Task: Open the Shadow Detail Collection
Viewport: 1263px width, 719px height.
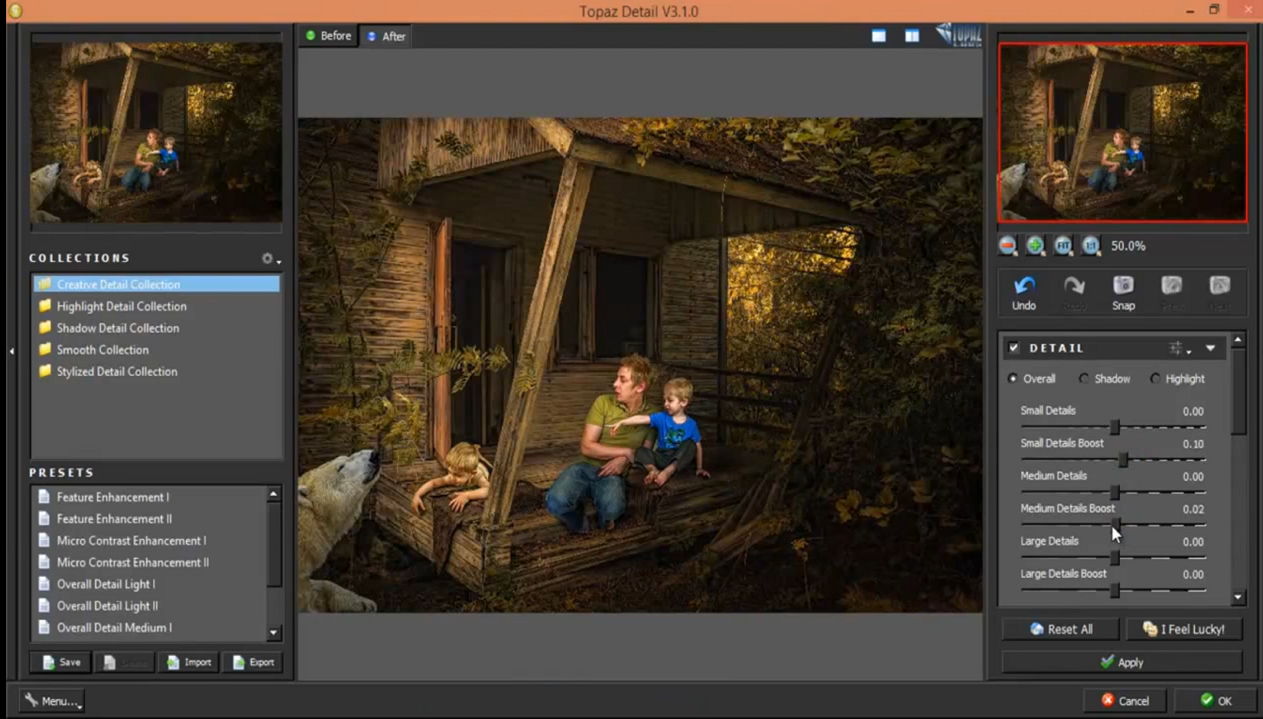Action: coord(118,328)
